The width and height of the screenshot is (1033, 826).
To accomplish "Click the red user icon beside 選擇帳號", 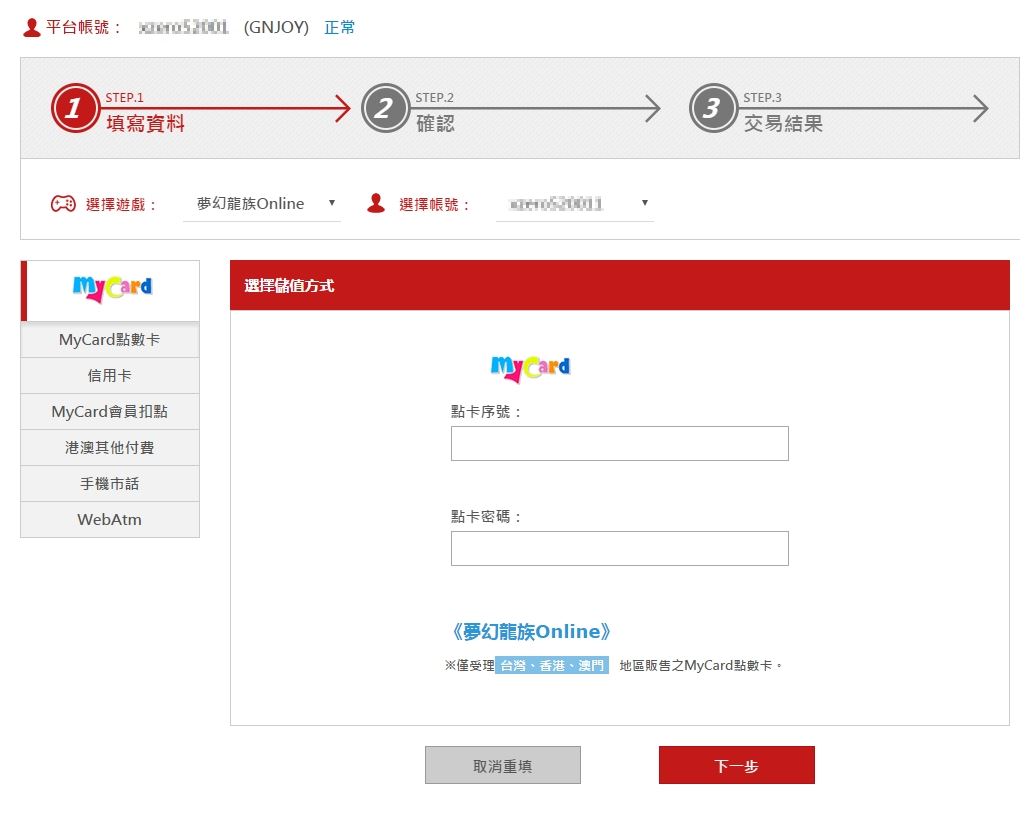I will click(376, 203).
